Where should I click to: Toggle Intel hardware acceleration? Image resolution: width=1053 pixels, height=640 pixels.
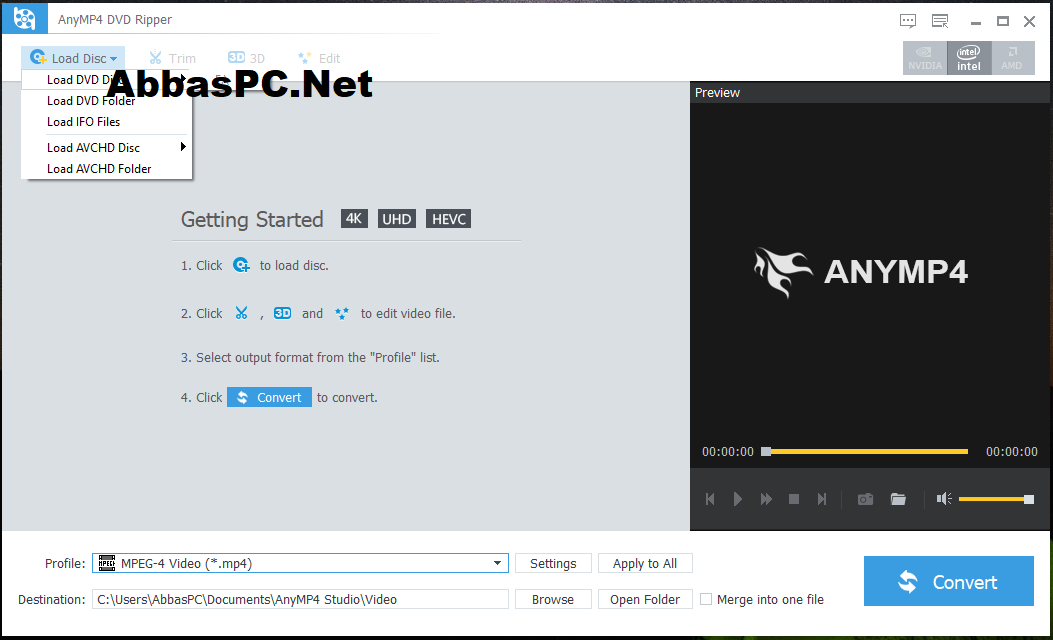pos(968,58)
